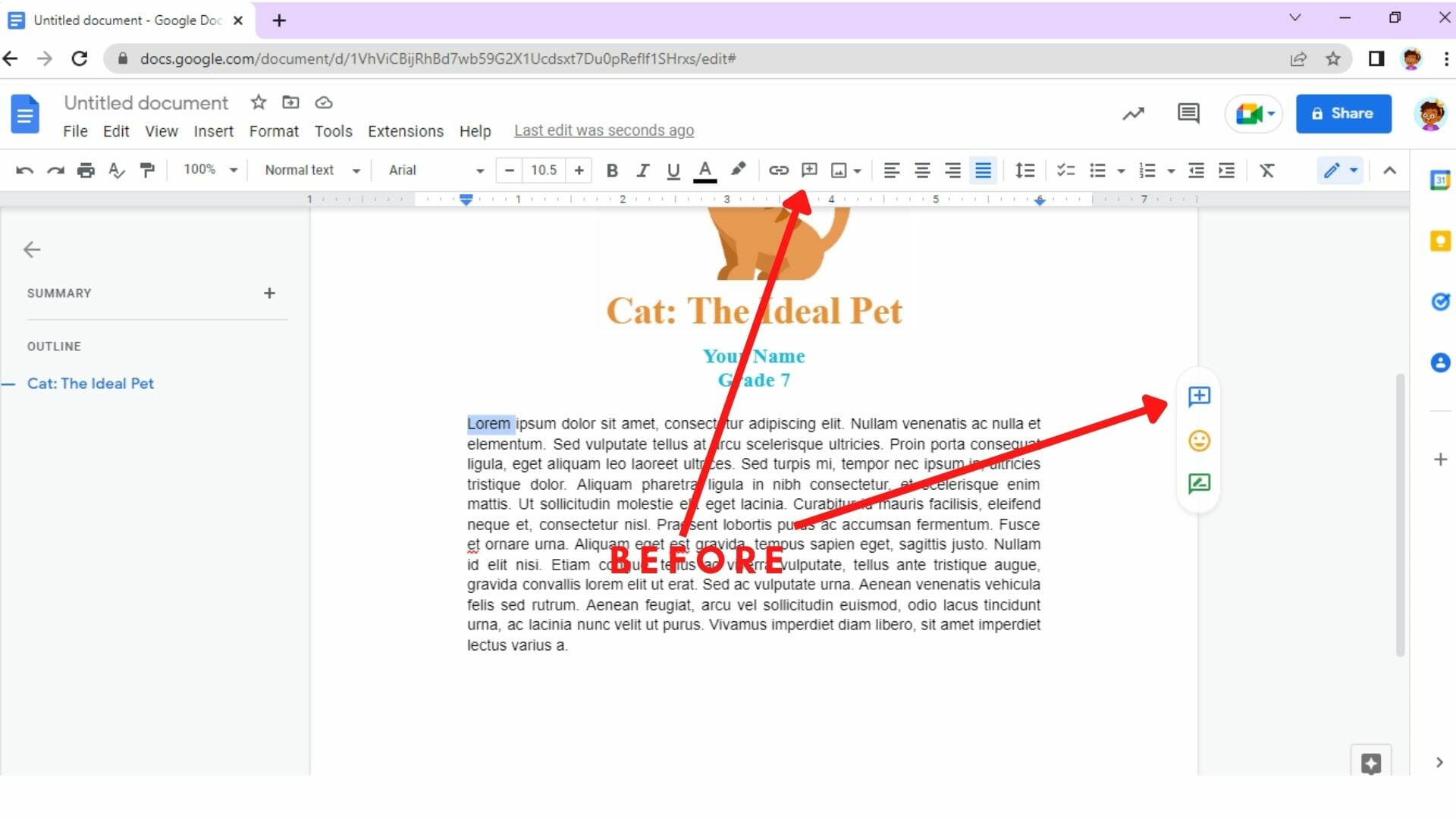Create a checklist using checklist icon

tap(1066, 171)
